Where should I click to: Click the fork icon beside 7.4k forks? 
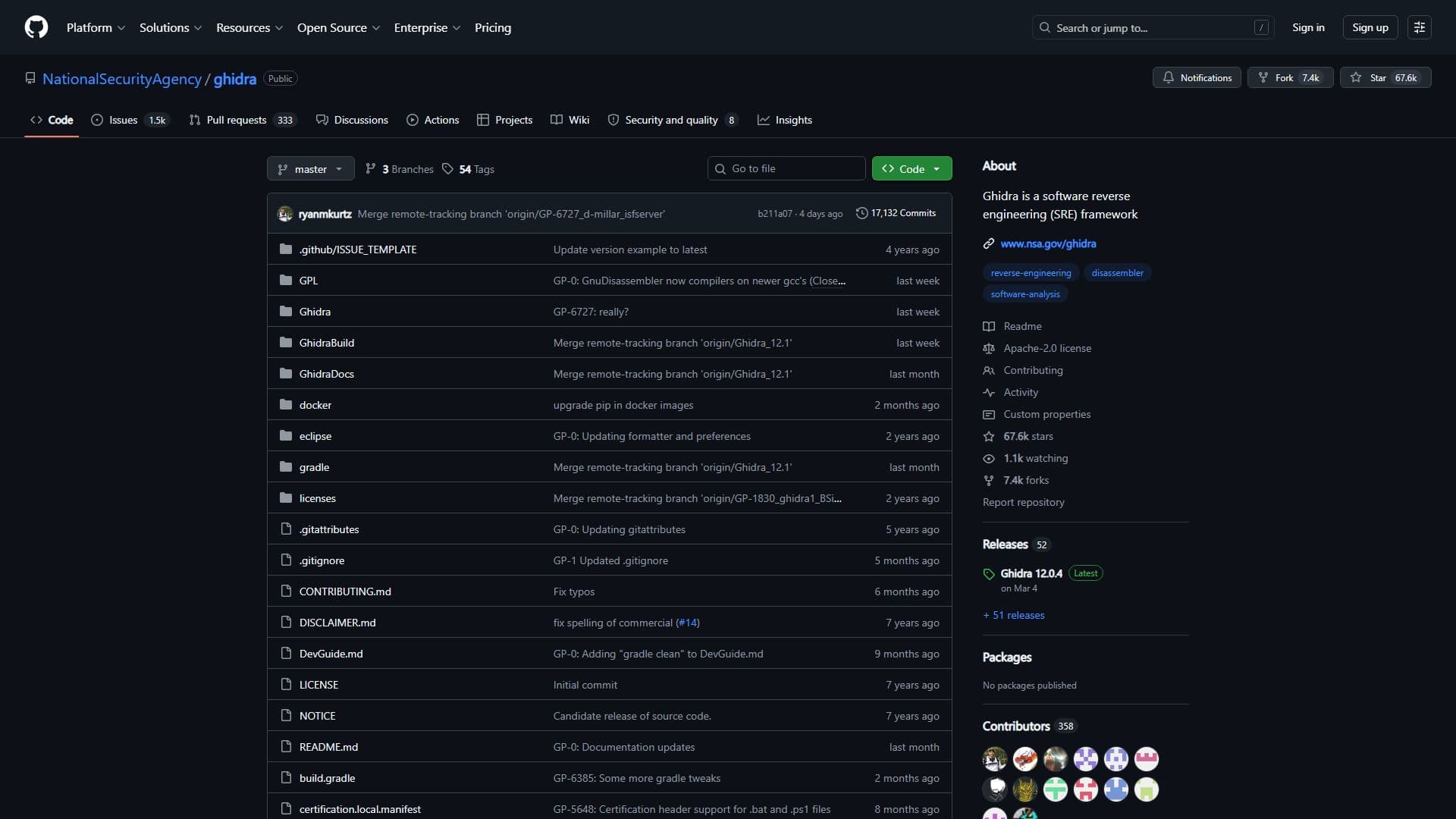click(x=989, y=480)
